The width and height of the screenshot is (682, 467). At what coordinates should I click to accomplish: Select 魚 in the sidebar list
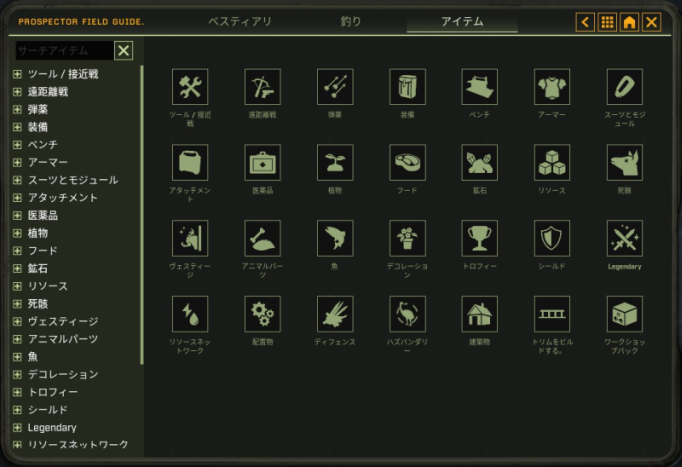pos(33,357)
